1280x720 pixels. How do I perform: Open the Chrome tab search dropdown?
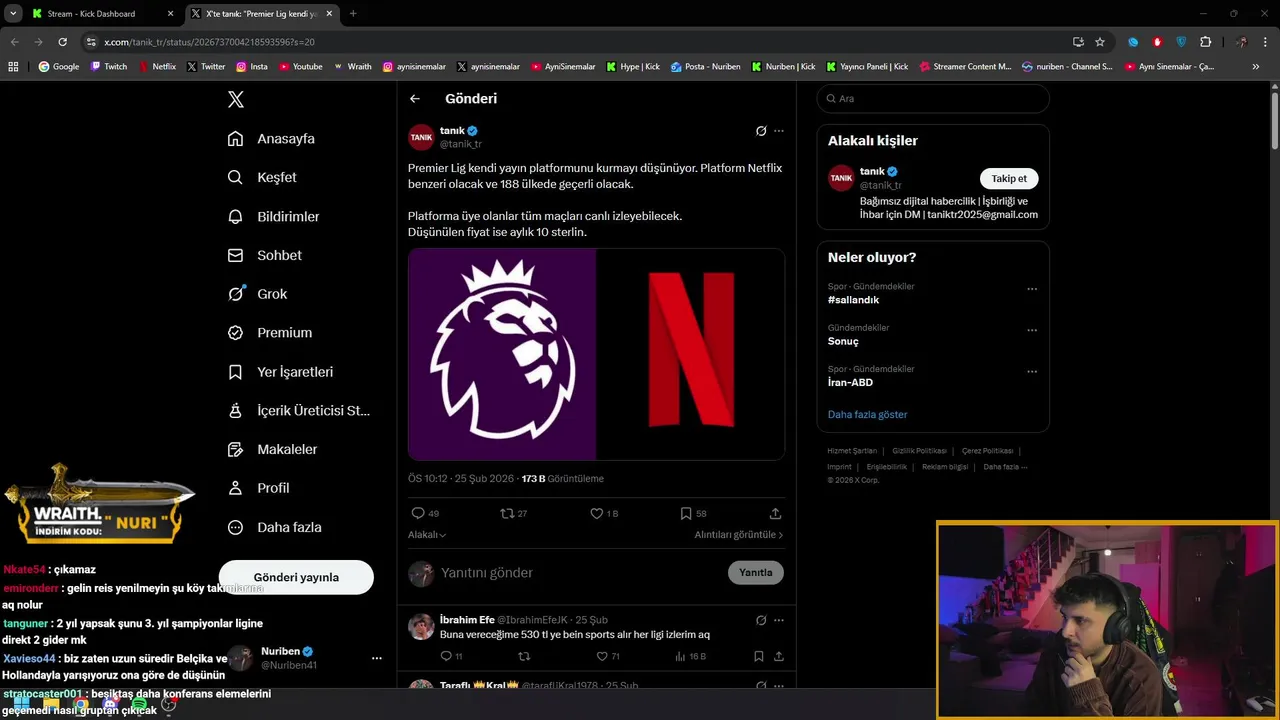click(13, 13)
